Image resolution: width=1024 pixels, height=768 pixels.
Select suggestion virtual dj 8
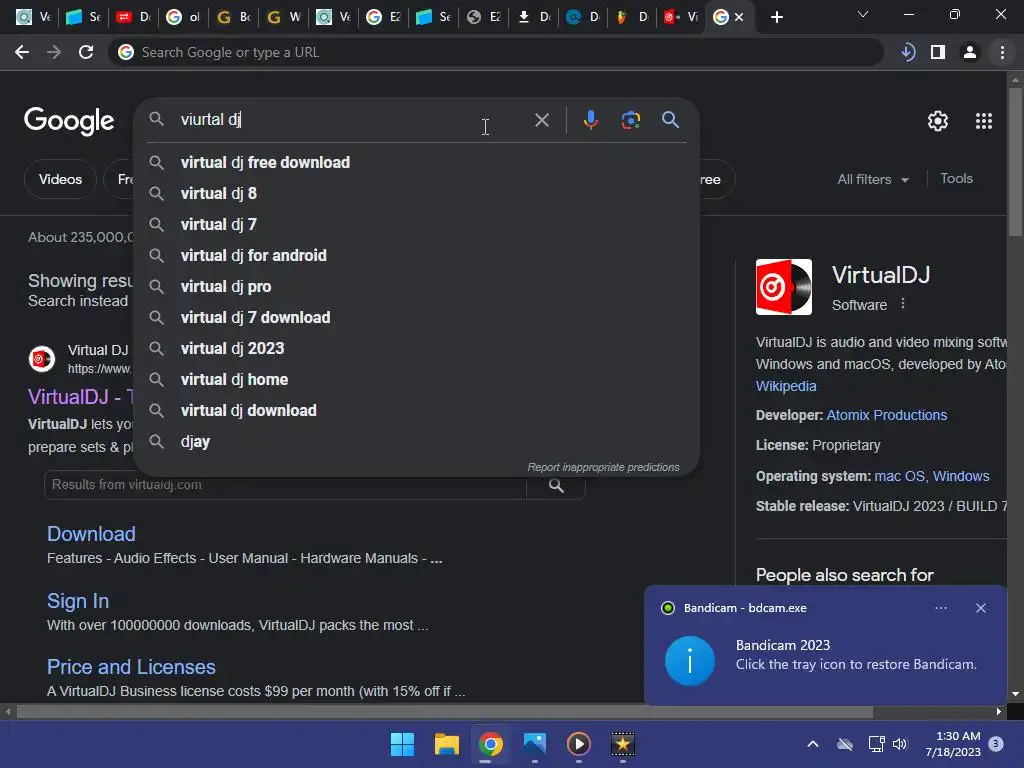tap(417, 193)
